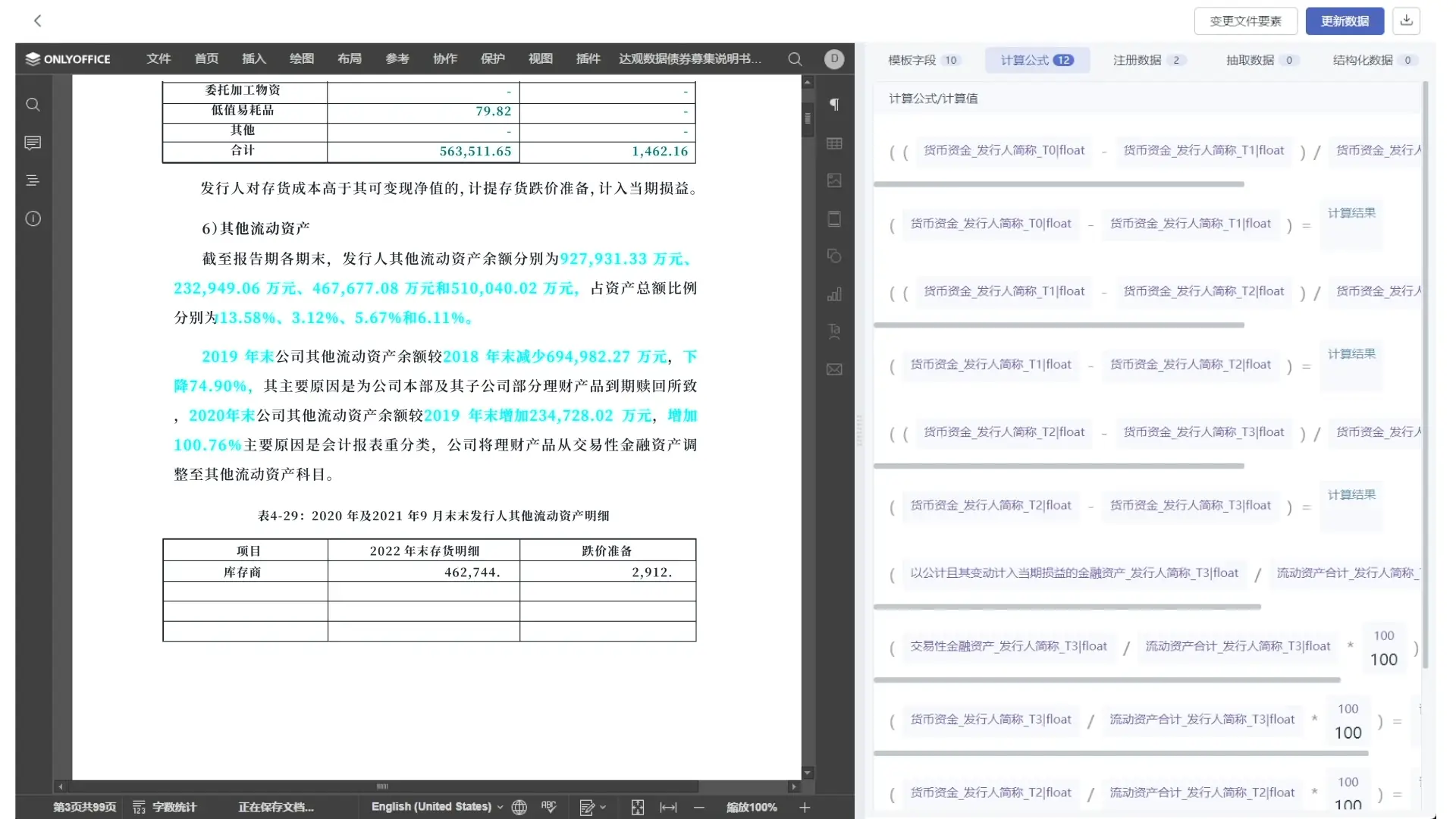Screen dimensions: 1456x819
Task: Click the back arrow at top left
Action: click(x=37, y=20)
